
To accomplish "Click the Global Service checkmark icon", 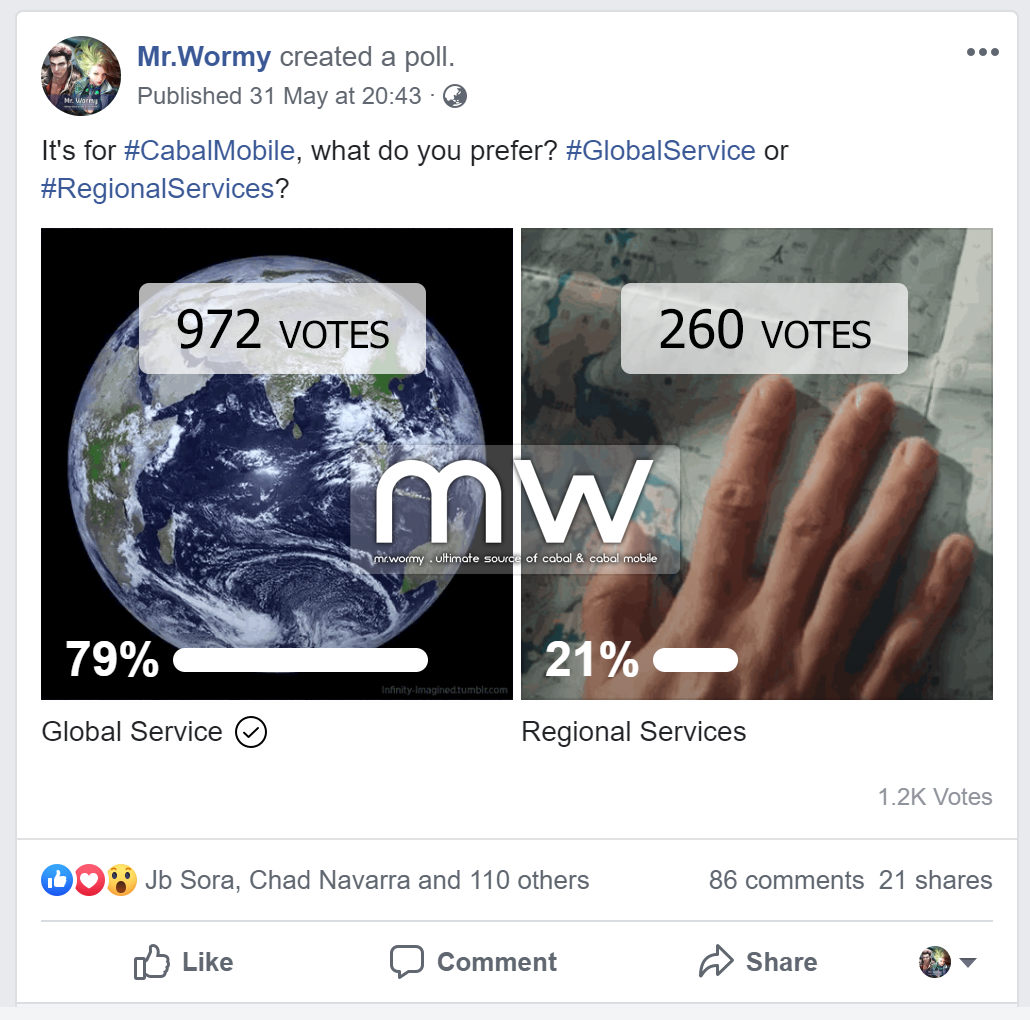I will tap(251, 733).
